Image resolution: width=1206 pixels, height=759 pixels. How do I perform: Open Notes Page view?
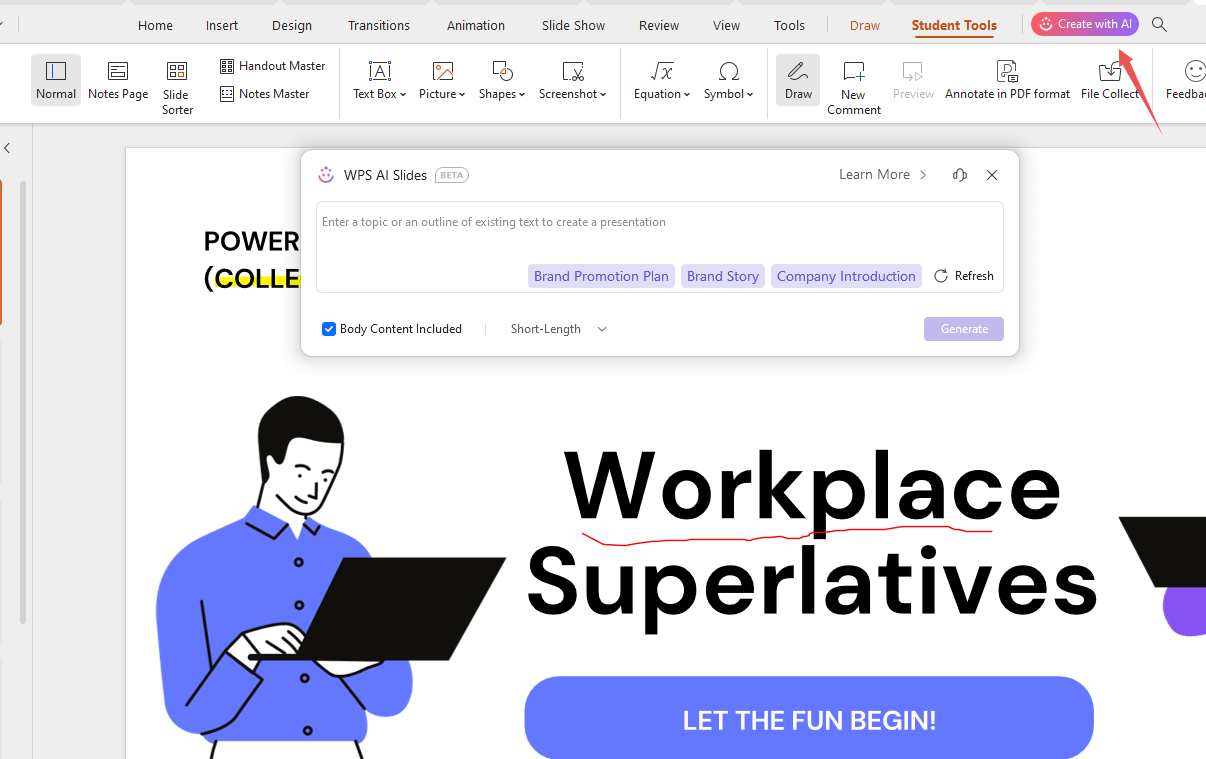[118, 80]
